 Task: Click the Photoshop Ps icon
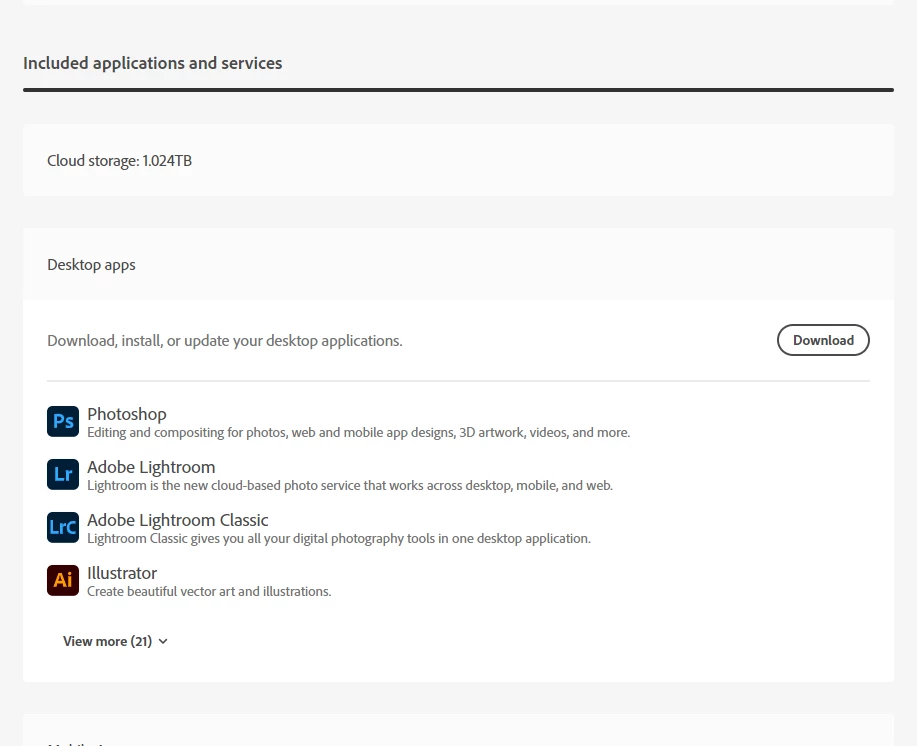[x=63, y=422]
